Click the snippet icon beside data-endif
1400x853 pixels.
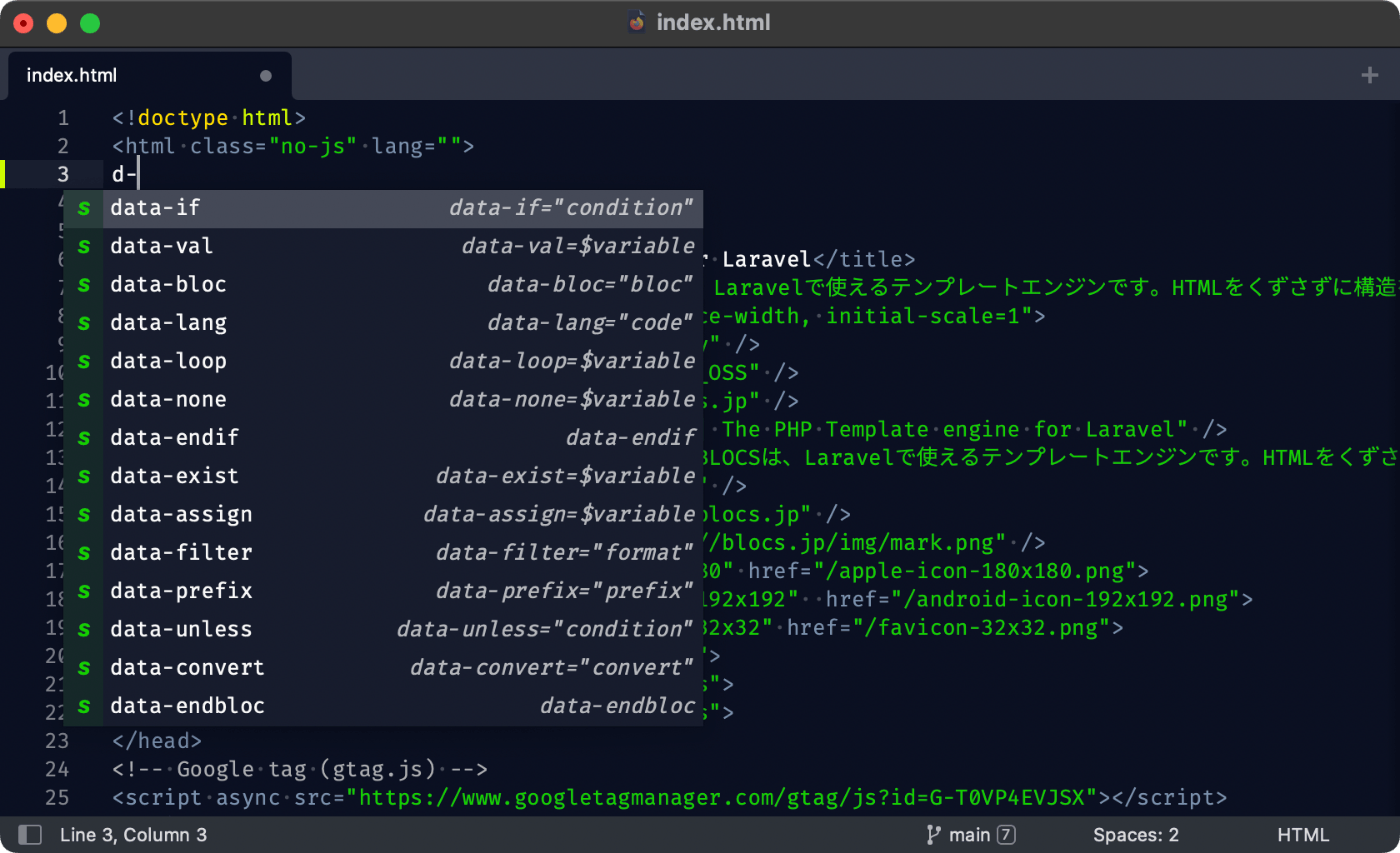coord(84,438)
